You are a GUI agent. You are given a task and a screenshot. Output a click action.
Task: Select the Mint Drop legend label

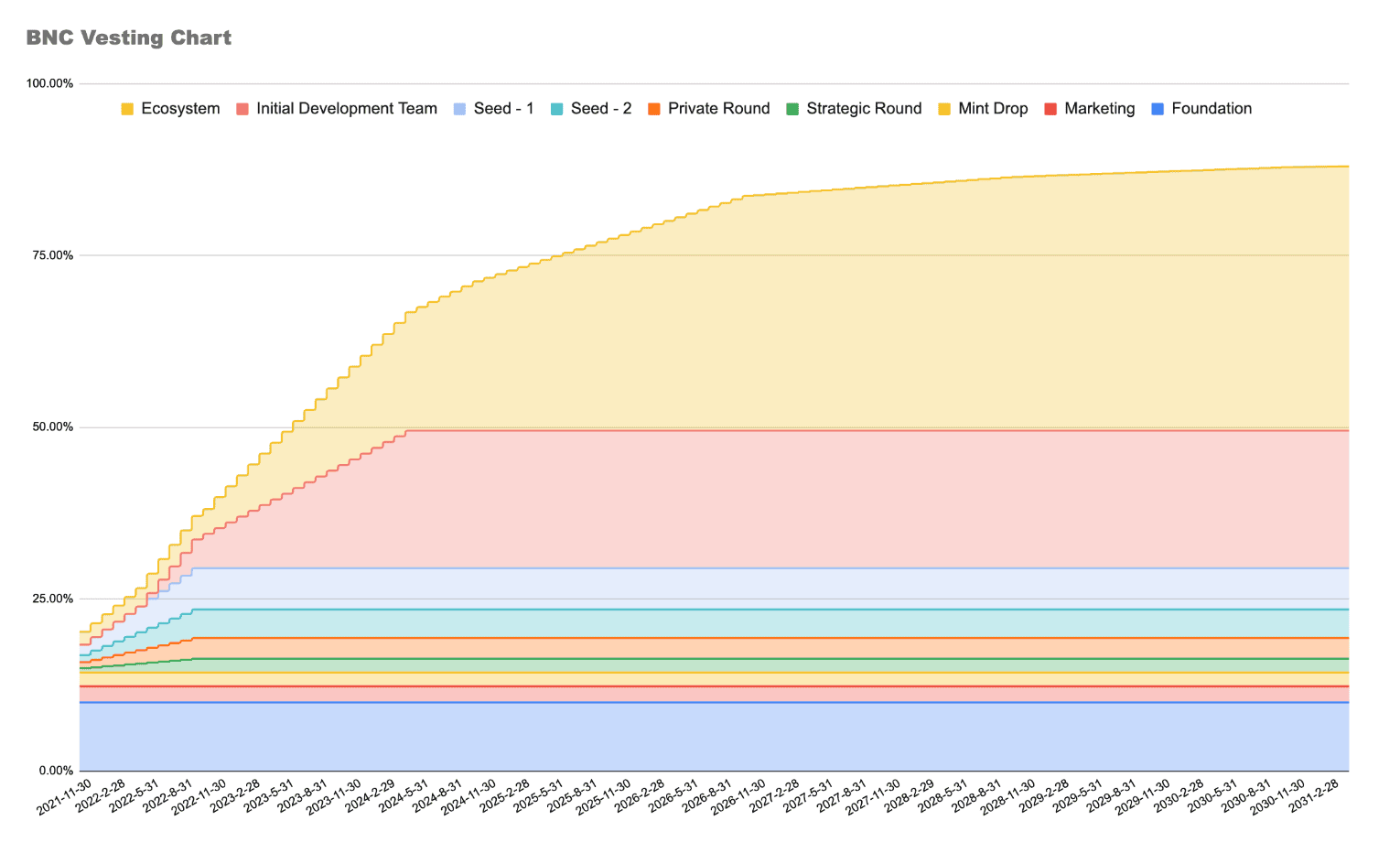(993, 109)
